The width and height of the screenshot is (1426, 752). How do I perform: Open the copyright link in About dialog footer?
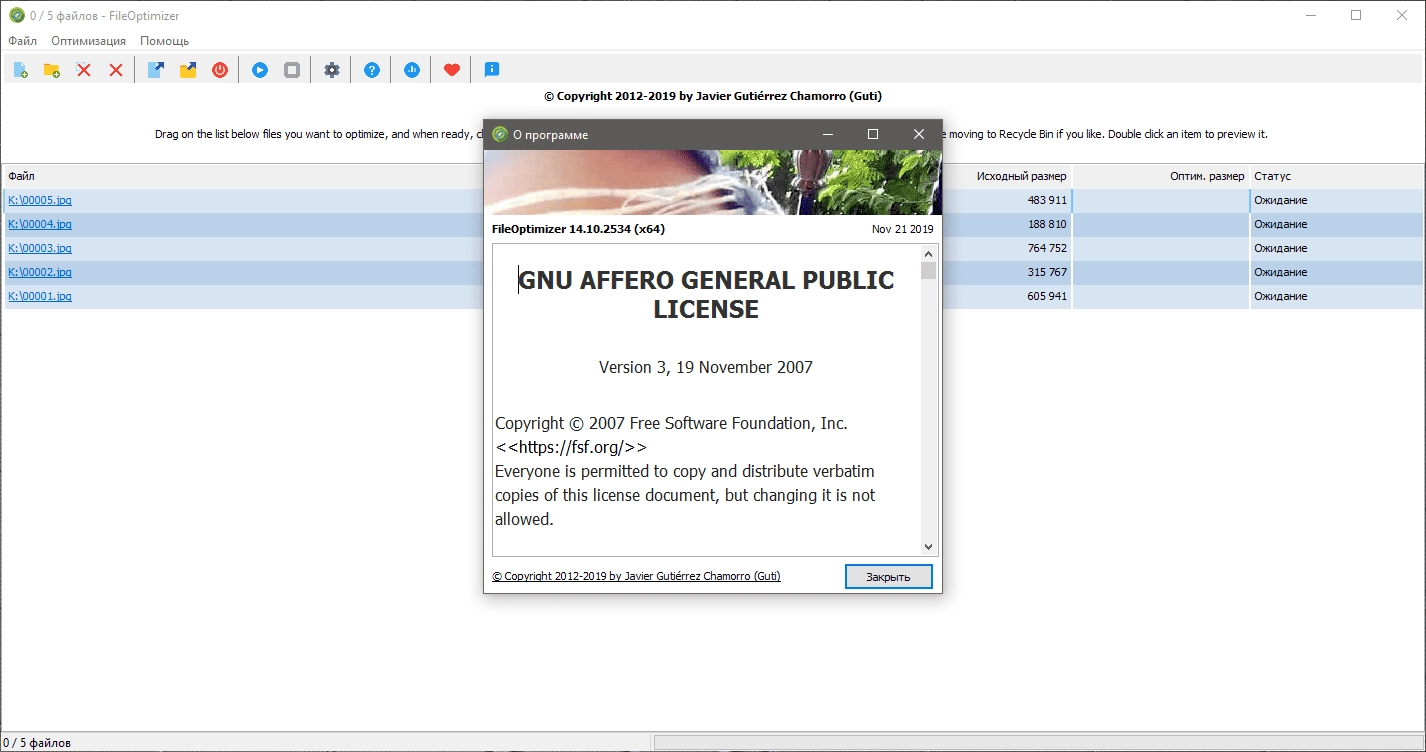[x=637, y=576]
